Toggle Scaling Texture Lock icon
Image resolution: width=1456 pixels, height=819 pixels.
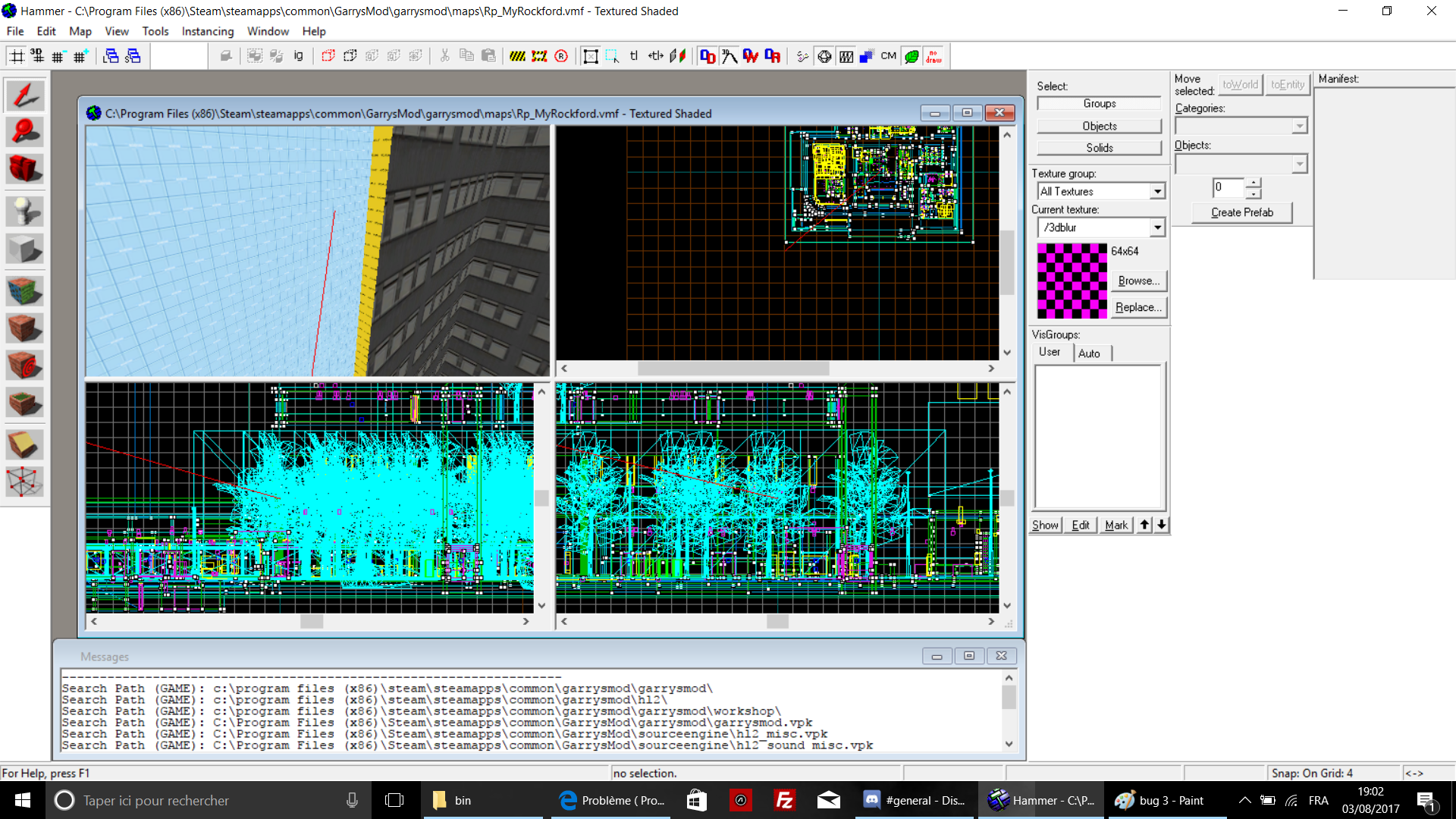pyautogui.click(x=656, y=56)
